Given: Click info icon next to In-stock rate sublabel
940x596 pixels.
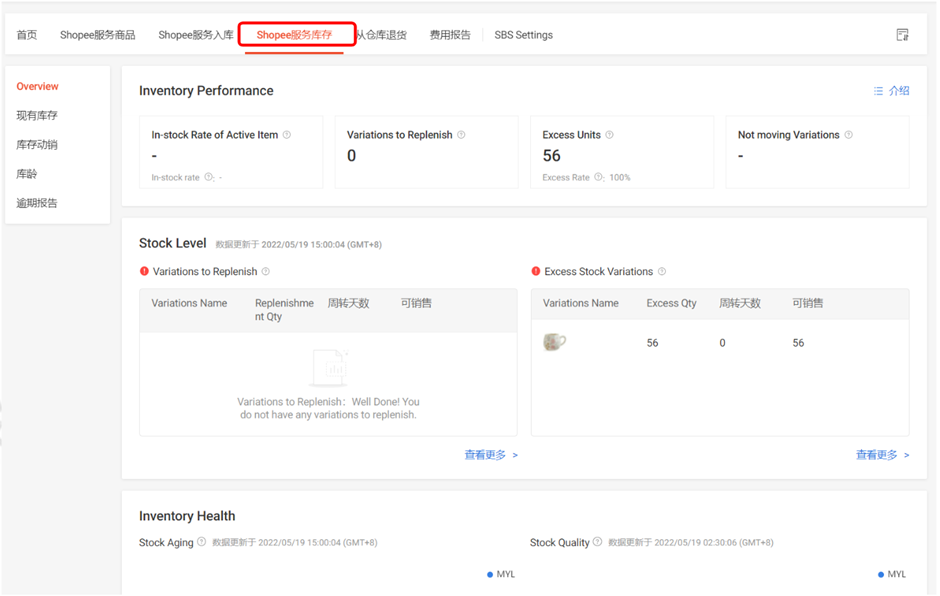Looking at the screenshot, I should click(x=209, y=177).
